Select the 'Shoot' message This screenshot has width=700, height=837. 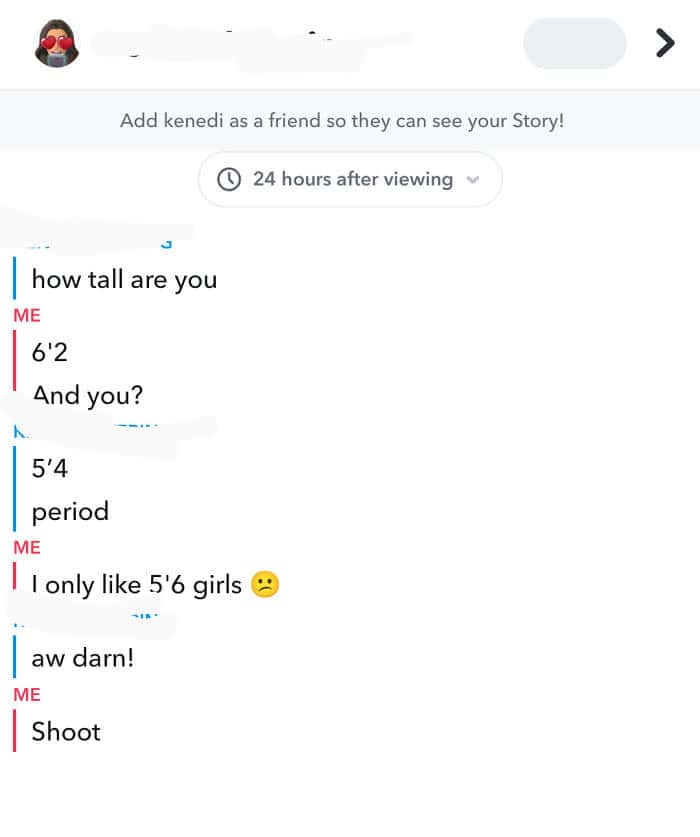point(66,731)
